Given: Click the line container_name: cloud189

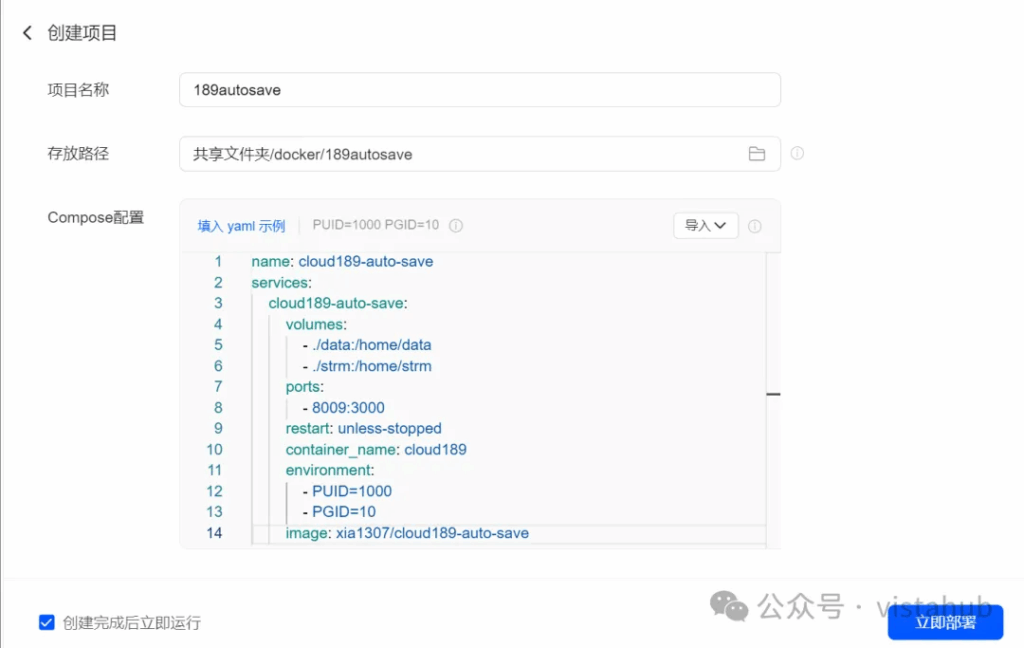Looking at the screenshot, I should [376, 449].
